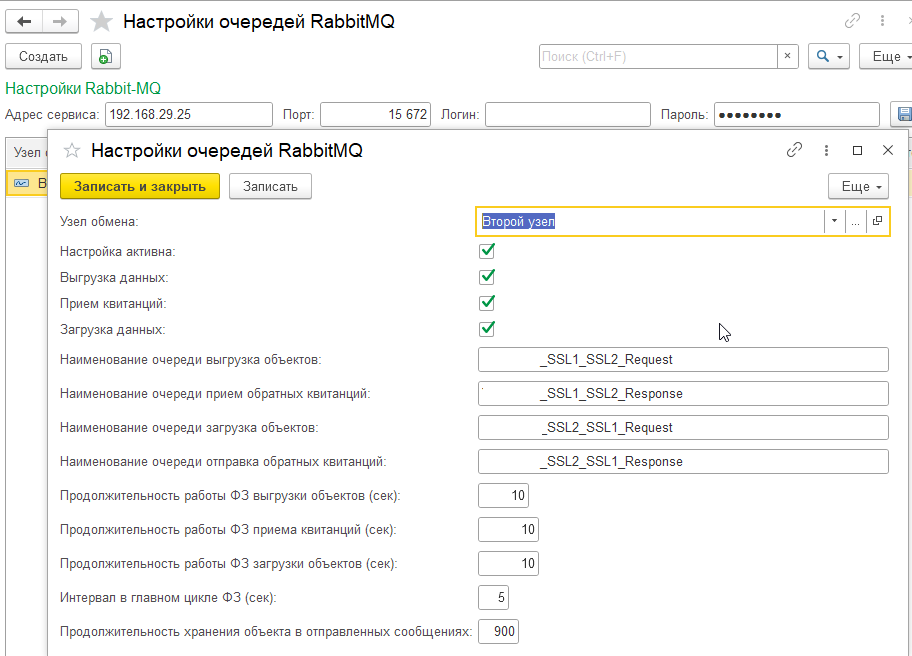Create by copying icon next to Создать
The image size is (912, 656).
click(105, 56)
